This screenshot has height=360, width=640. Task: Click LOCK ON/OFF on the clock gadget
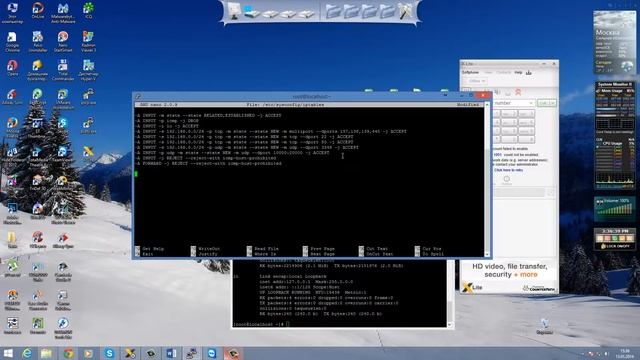tap(615, 246)
